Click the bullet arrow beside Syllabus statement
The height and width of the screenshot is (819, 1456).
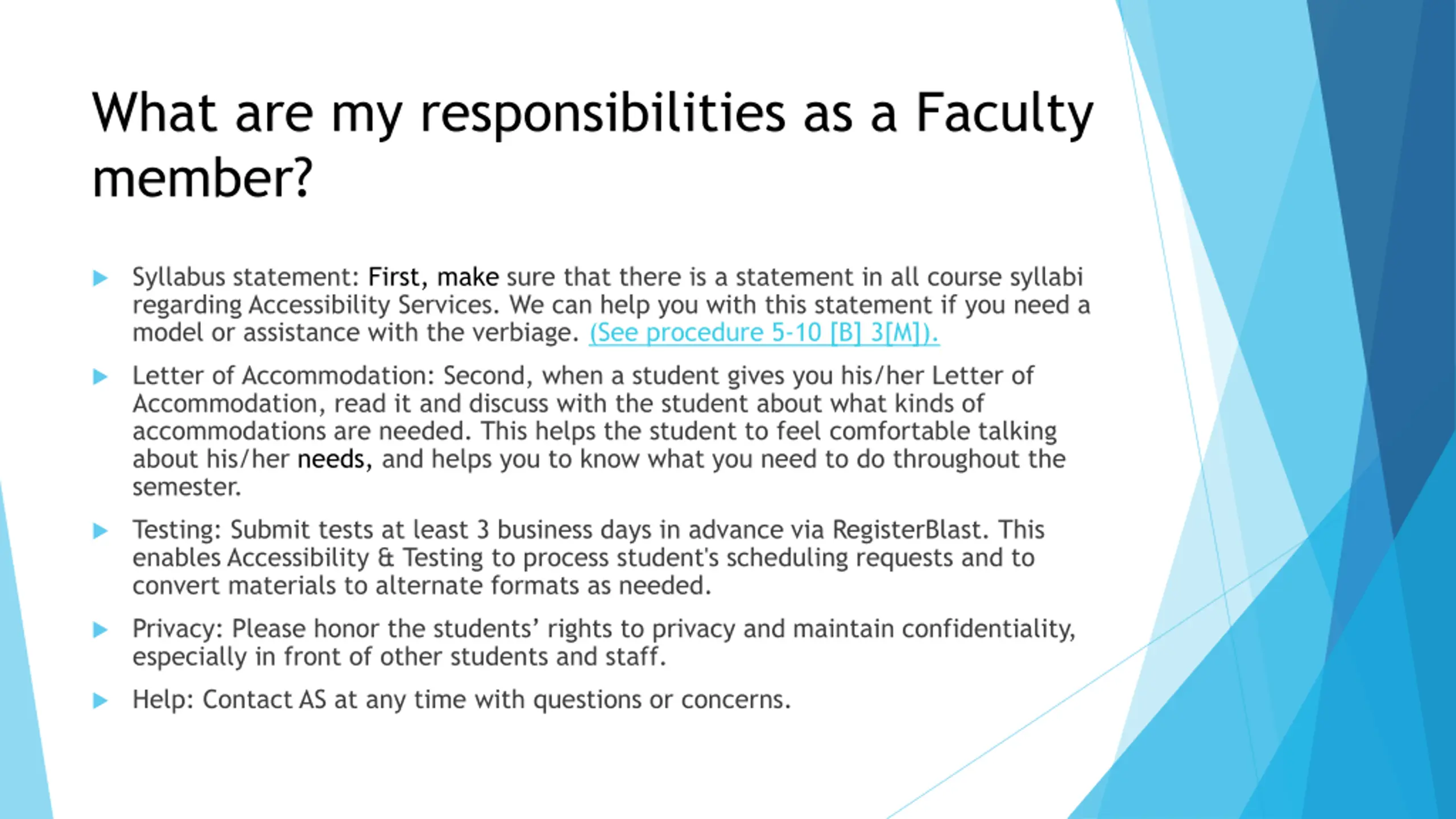(100, 278)
